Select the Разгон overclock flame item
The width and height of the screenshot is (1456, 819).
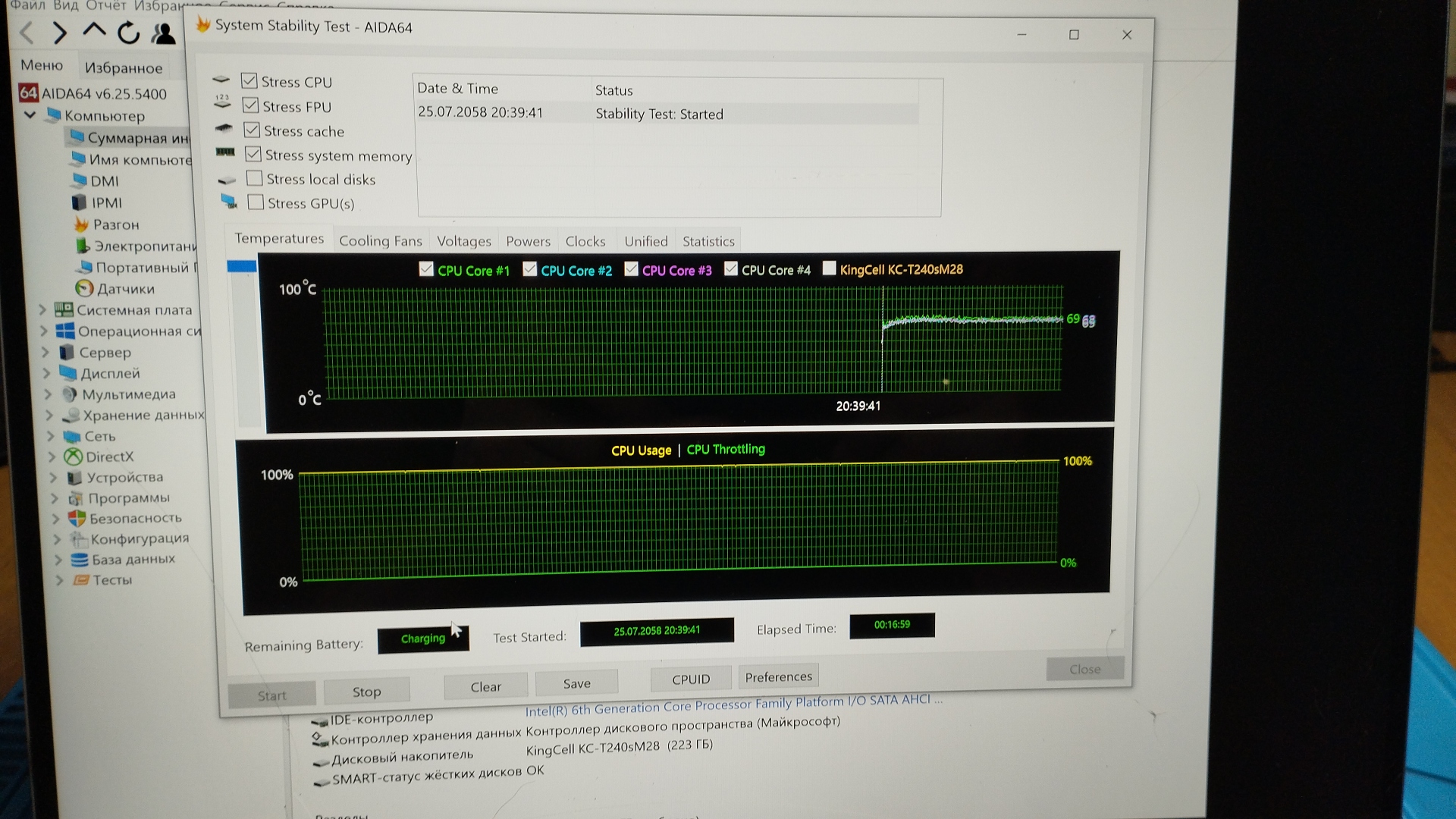[82, 224]
